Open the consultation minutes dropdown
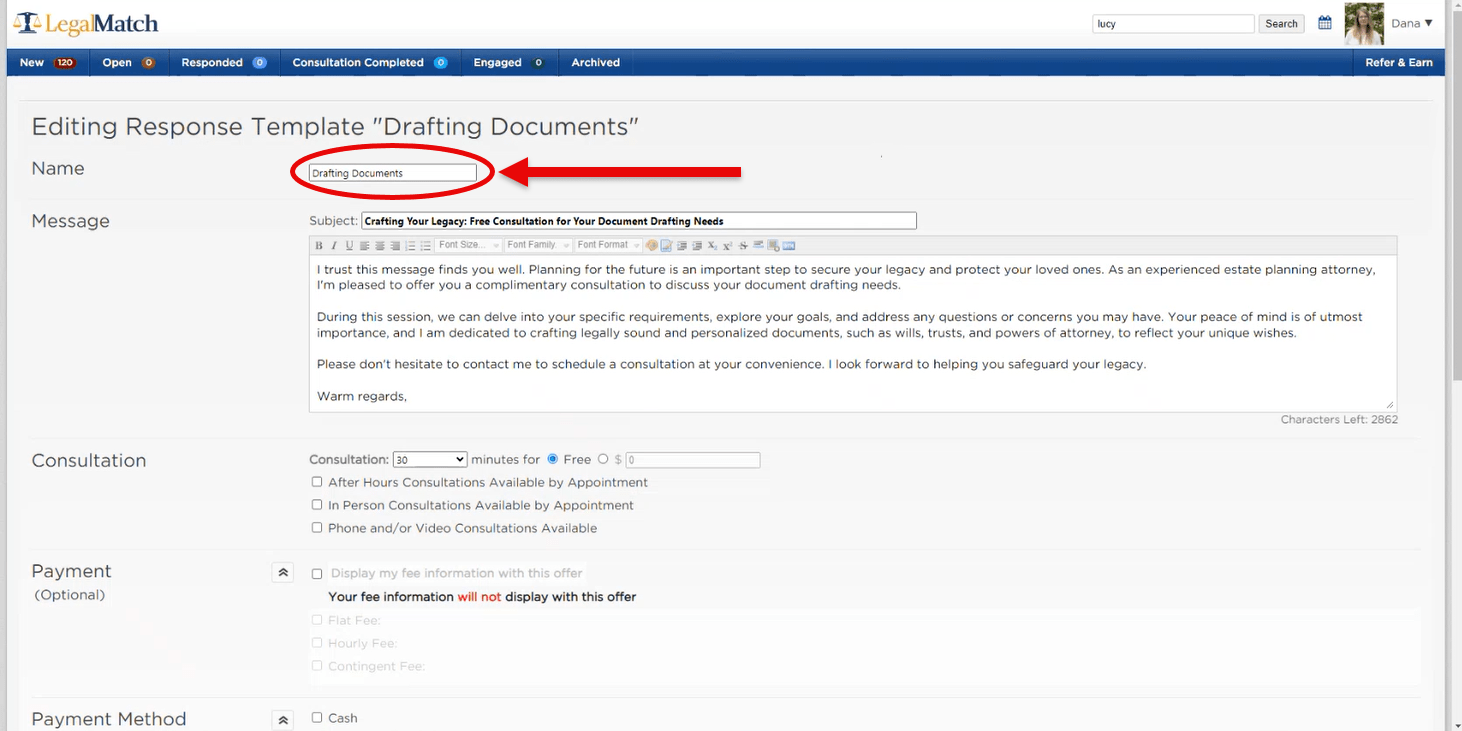 point(430,460)
